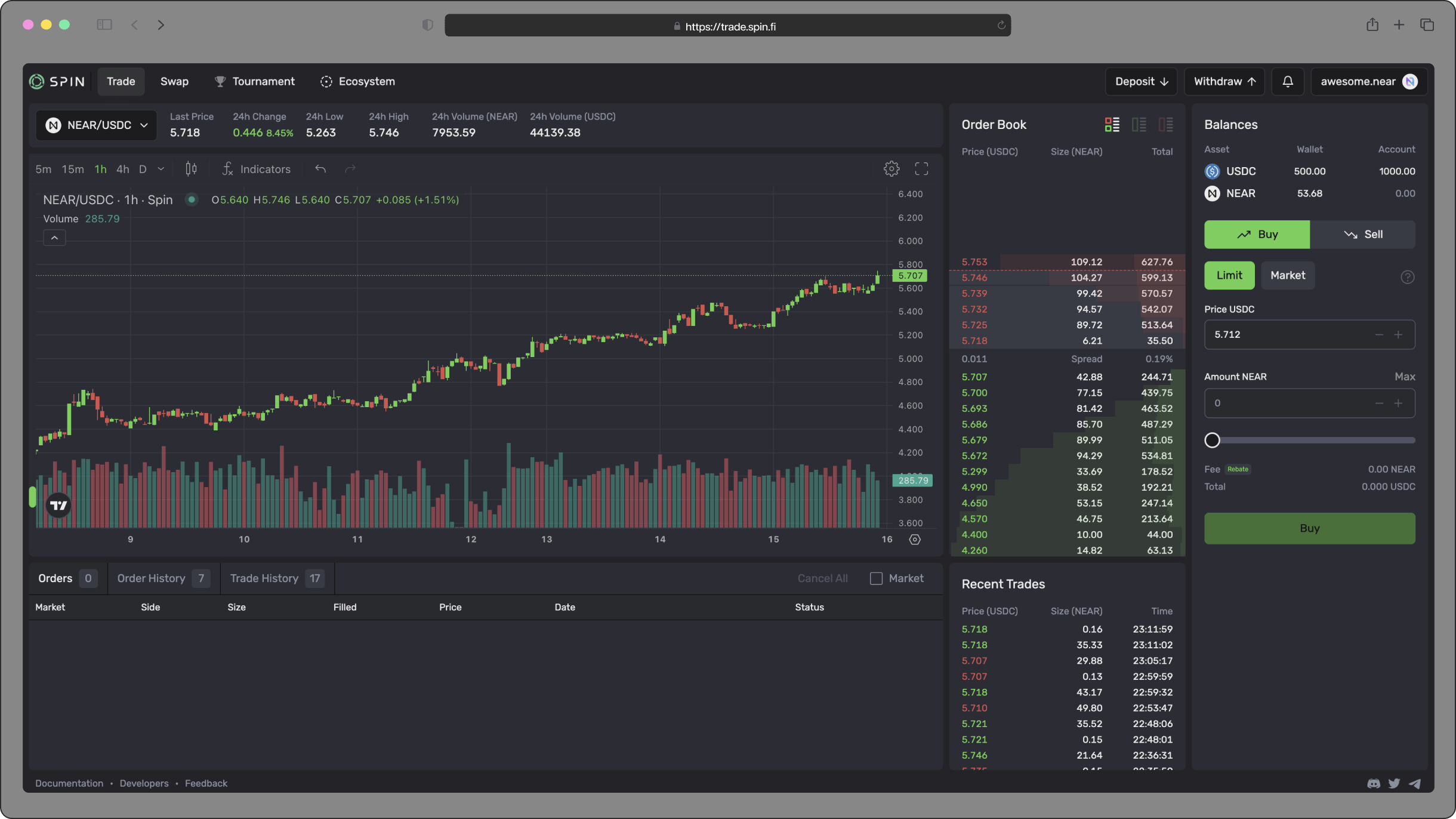Share page from browser toolbar
The height and width of the screenshot is (819, 1456).
coord(1372,24)
